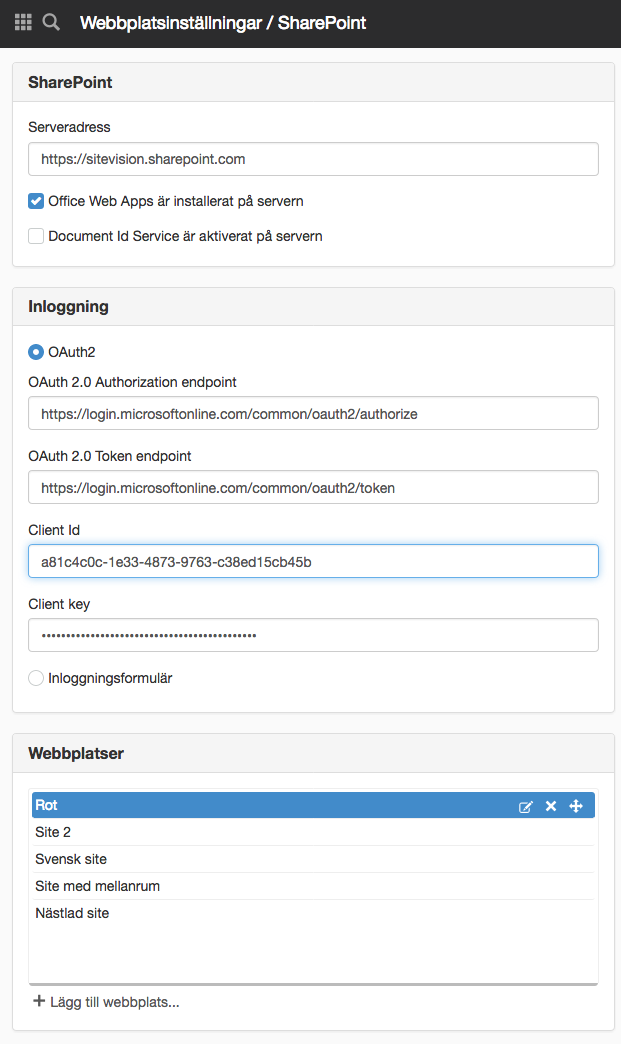
Task: Select the OAuth2 radio button
Action: [36, 352]
